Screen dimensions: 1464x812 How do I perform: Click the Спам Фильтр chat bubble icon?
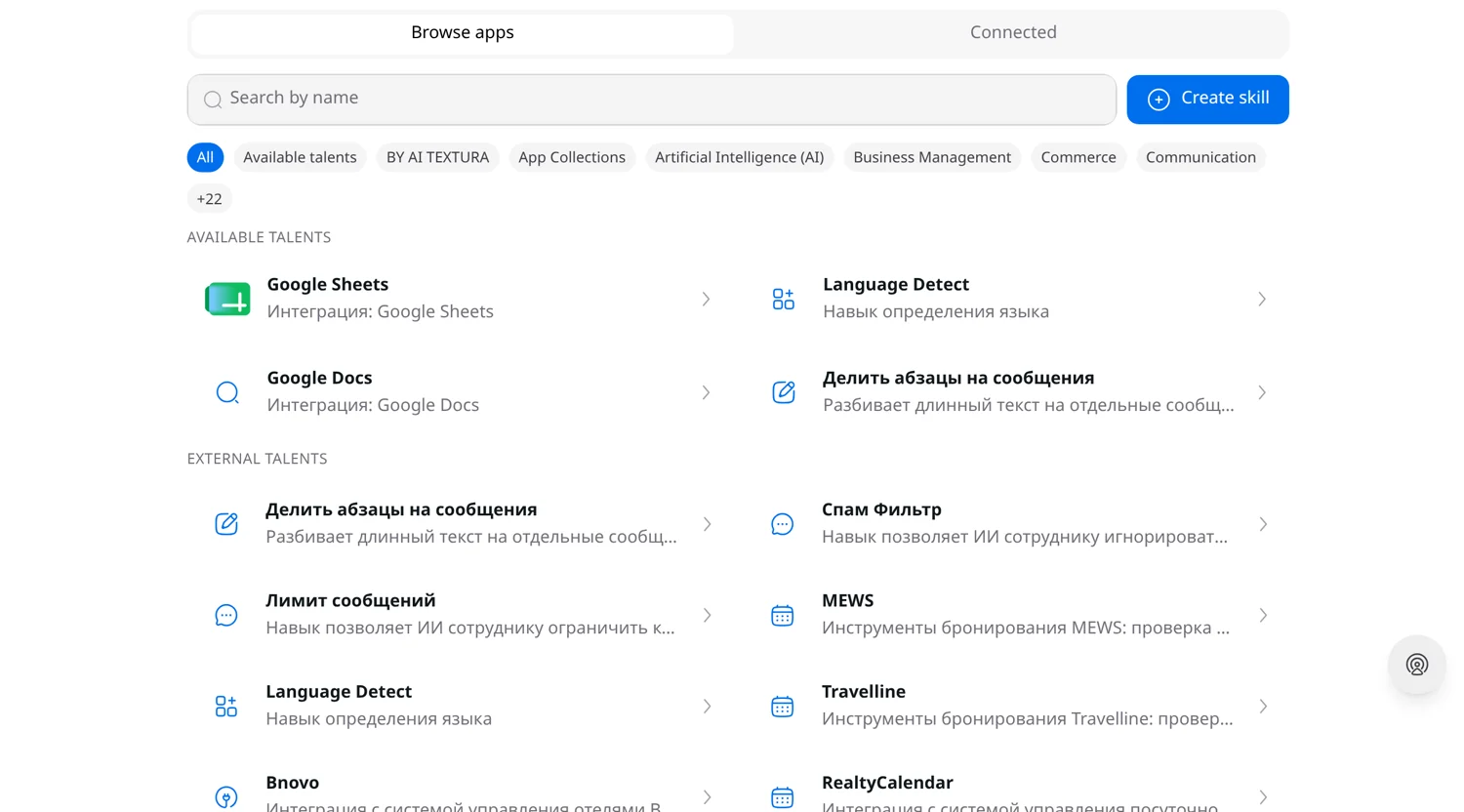[x=782, y=524]
